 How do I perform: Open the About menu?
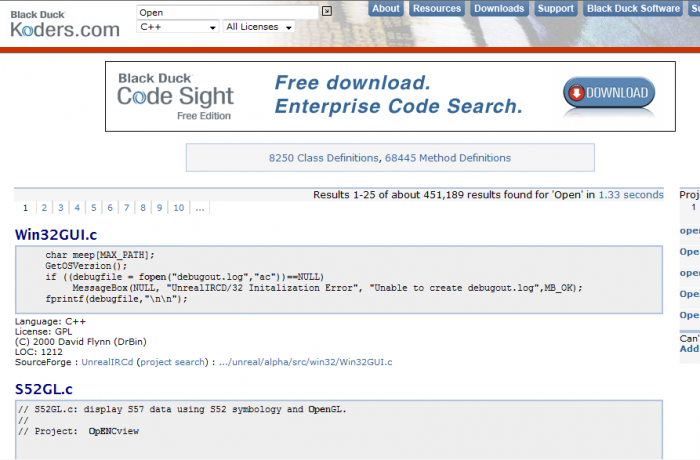click(x=386, y=8)
